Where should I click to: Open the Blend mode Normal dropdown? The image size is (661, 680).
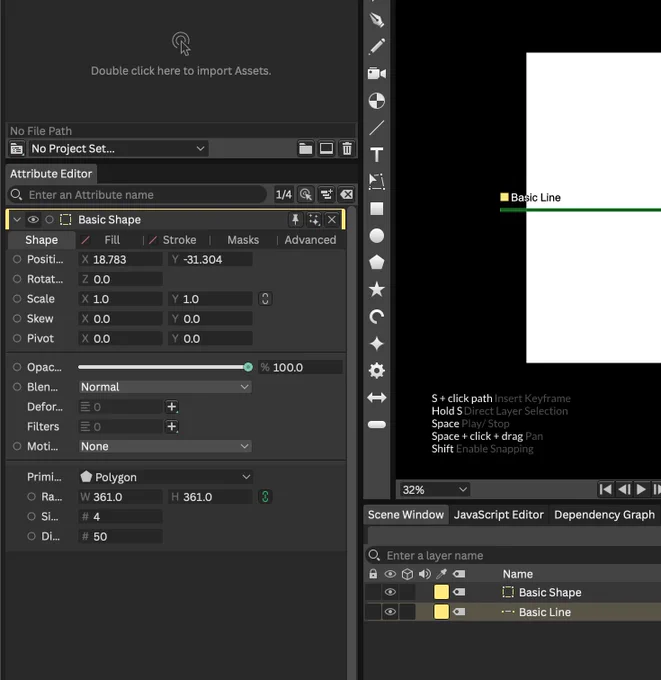point(165,387)
